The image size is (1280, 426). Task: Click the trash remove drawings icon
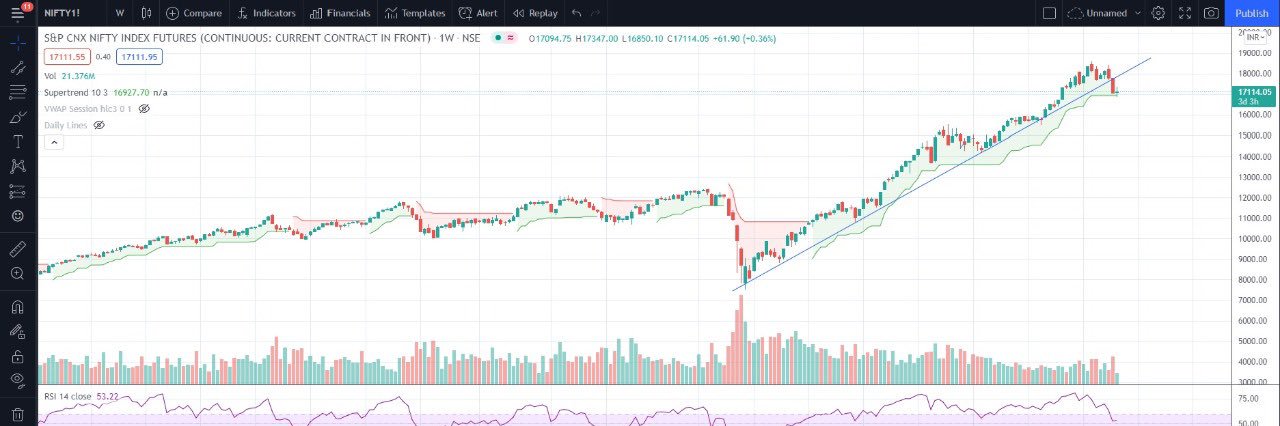click(18, 413)
